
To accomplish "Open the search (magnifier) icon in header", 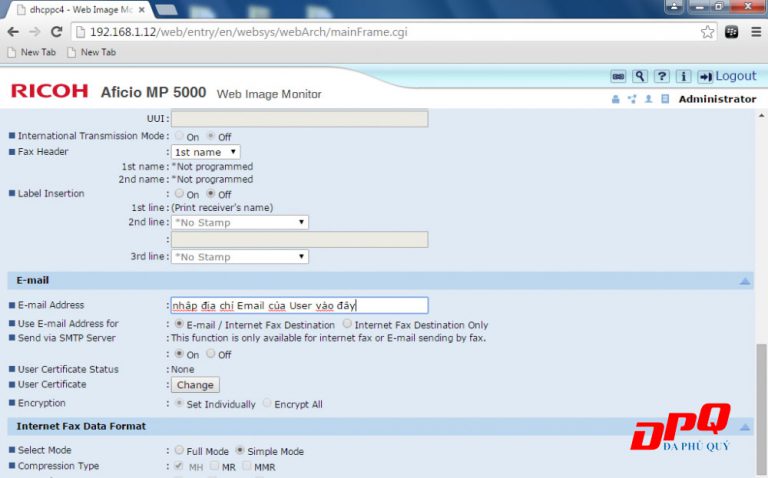I will pyautogui.click(x=639, y=76).
